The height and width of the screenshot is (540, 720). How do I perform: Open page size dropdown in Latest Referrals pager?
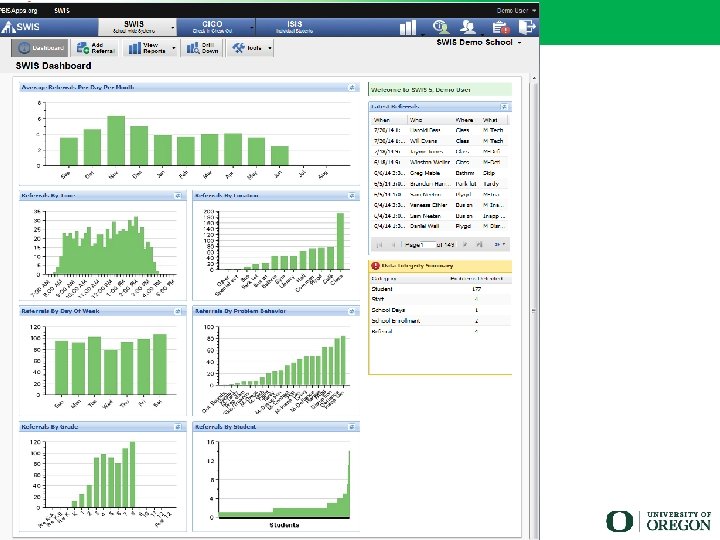click(x=500, y=245)
